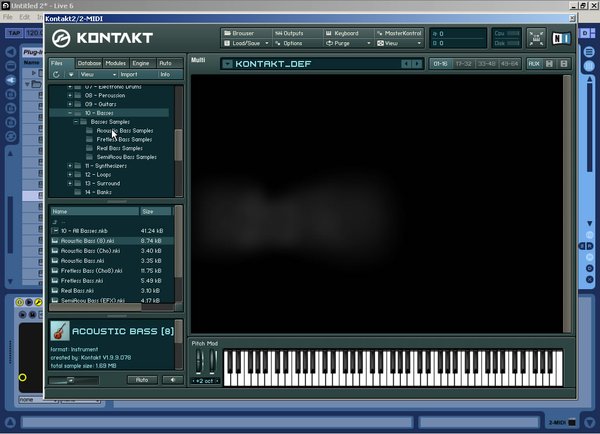Toggle the Options button
The height and width of the screenshot is (434, 600).
pyautogui.click(x=297, y=43)
